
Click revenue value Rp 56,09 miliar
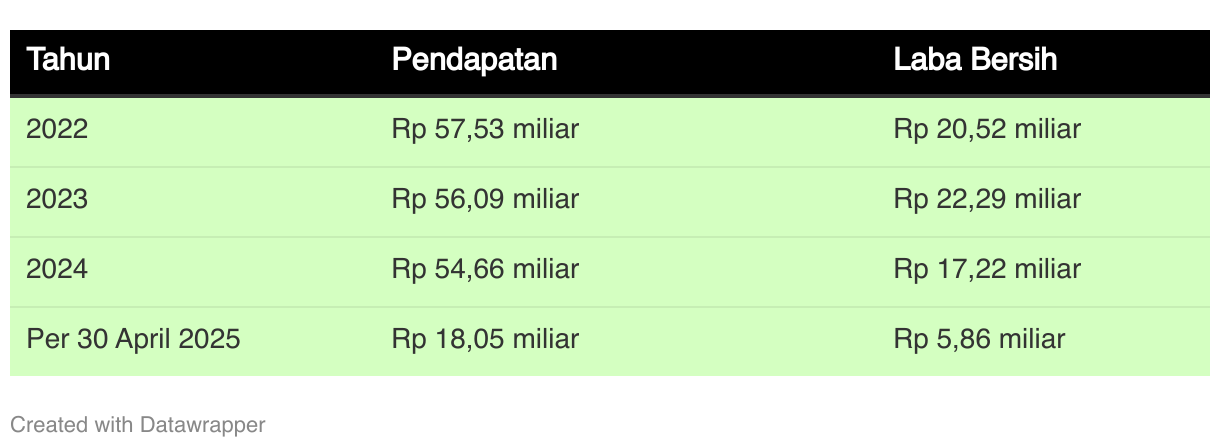click(486, 199)
